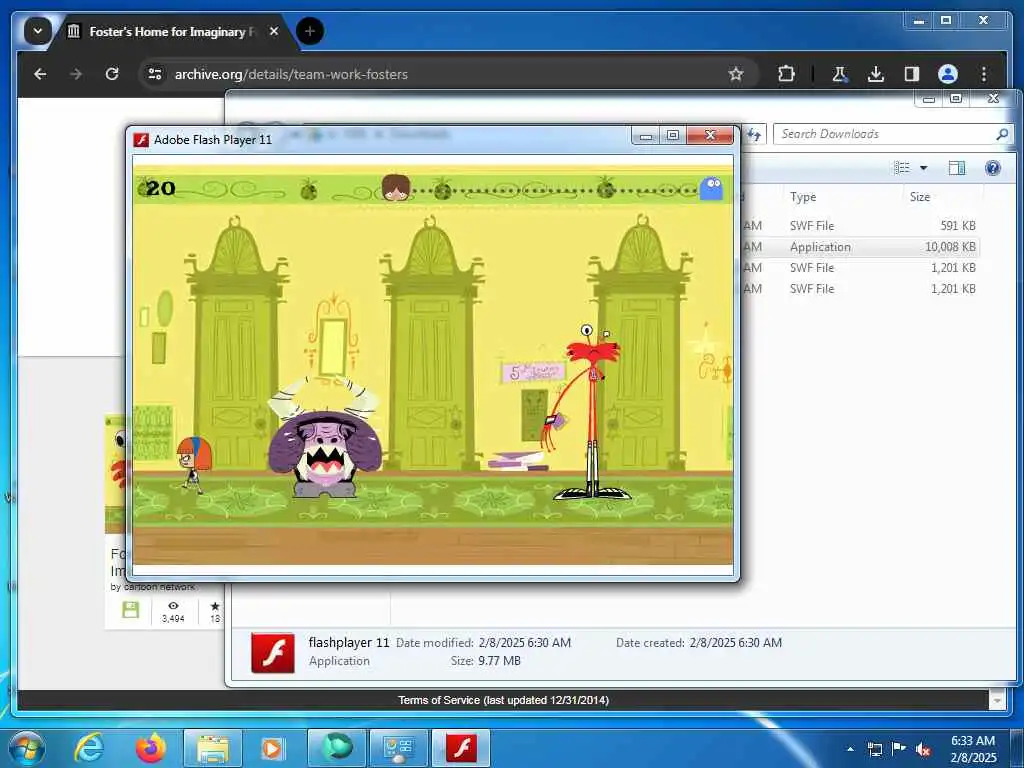Click Explorer refresh arrows button

pos(754,134)
